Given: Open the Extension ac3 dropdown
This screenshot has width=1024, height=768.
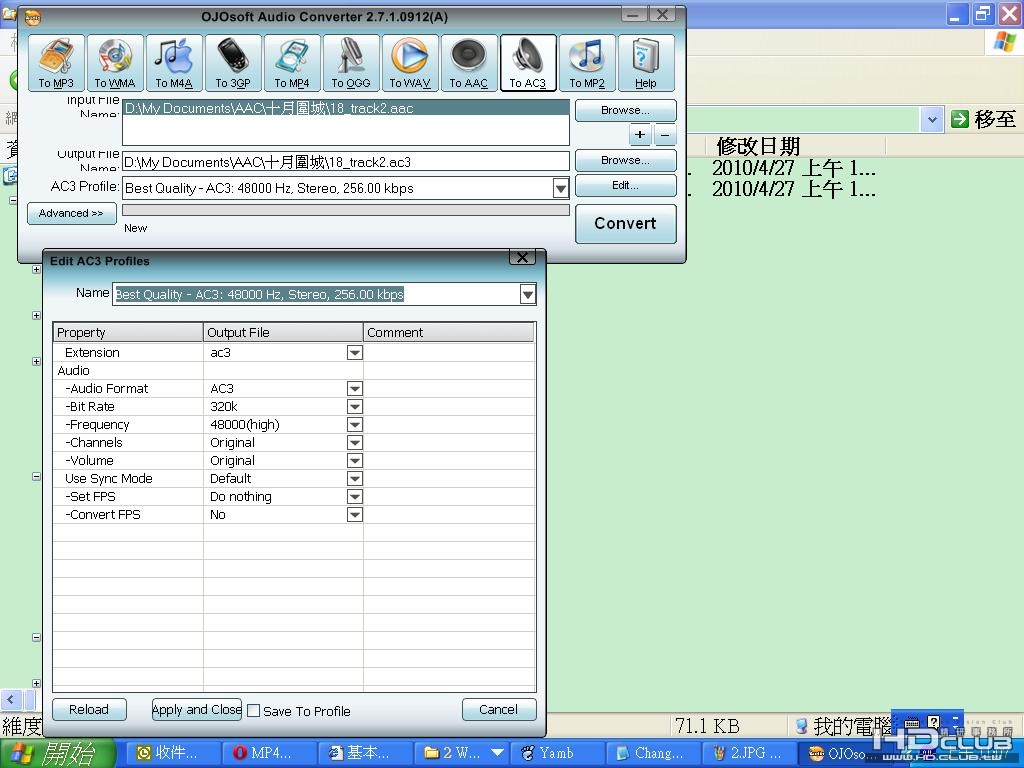Looking at the screenshot, I should pos(355,353).
